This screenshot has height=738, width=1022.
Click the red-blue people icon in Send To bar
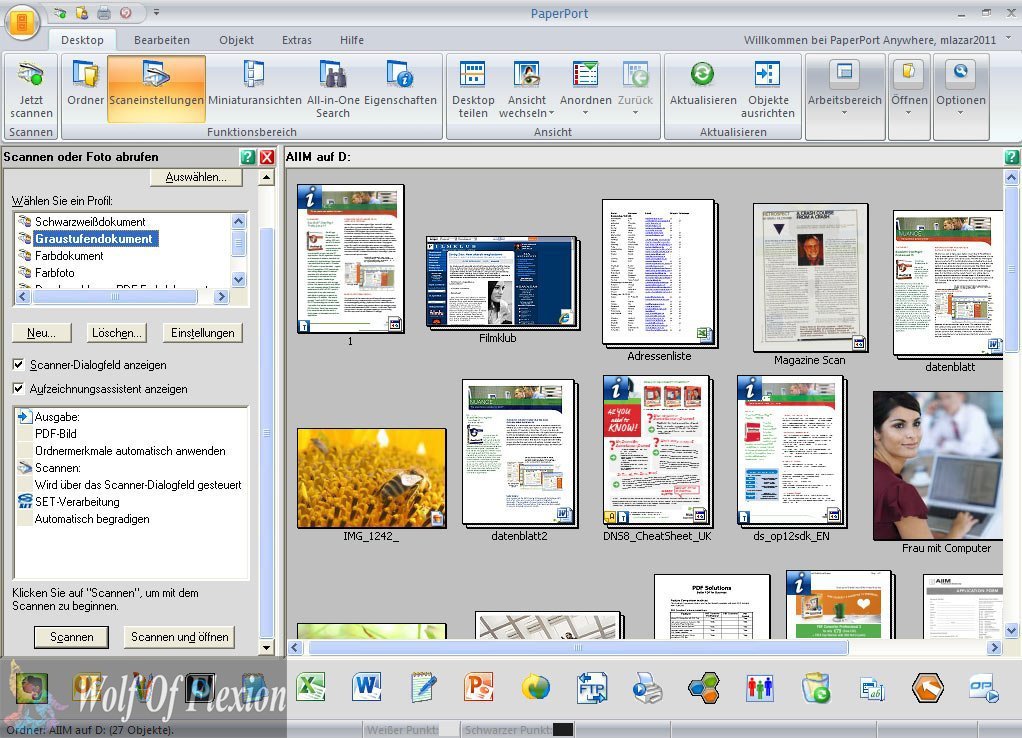[x=760, y=688]
